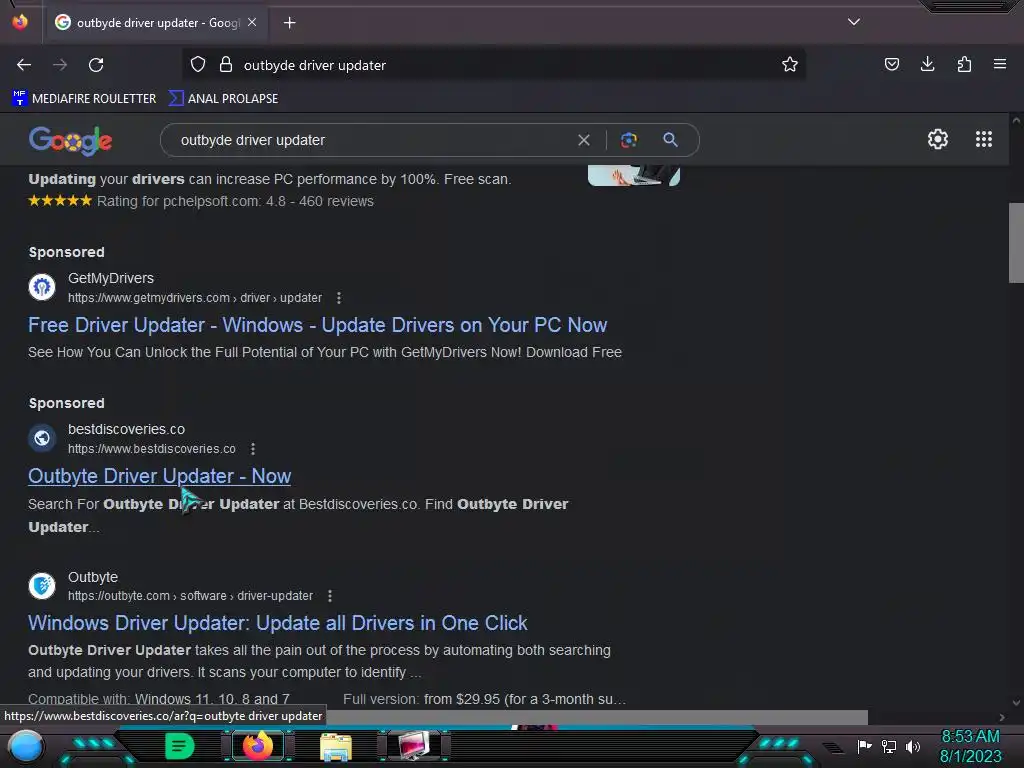Click the vertical page scrollbar thumb

1016,242
